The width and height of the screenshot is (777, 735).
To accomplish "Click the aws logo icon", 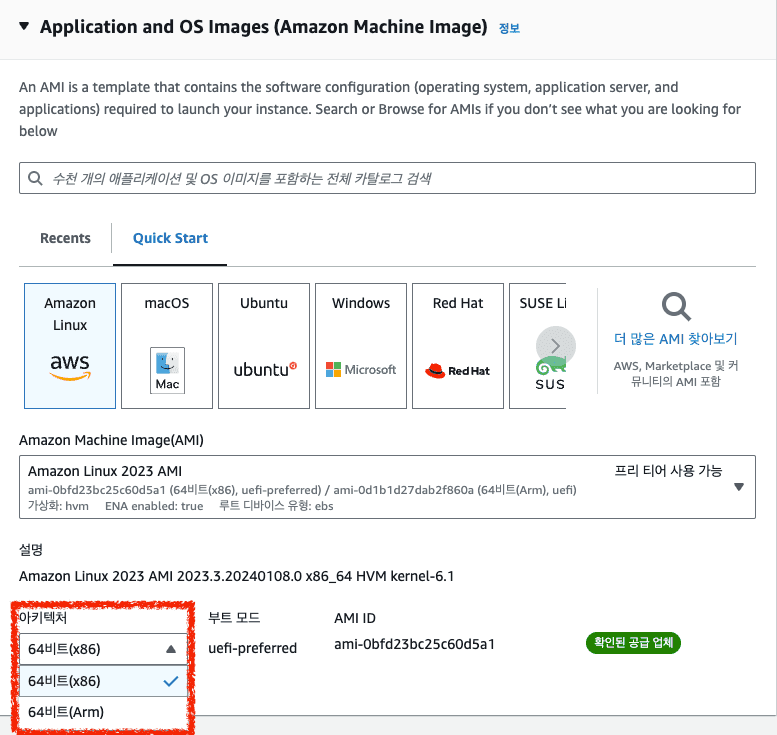I will coord(70,367).
